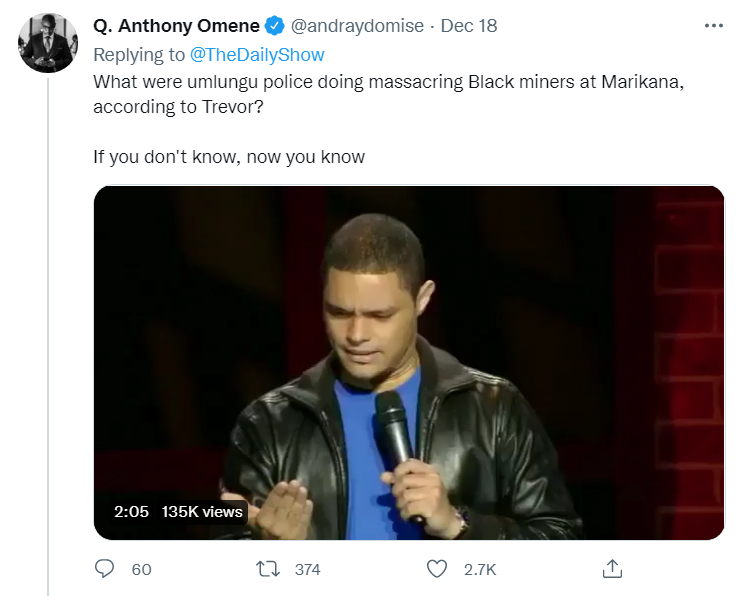
Task: Click the 2:05 video duration label
Action: click(x=131, y=511)
